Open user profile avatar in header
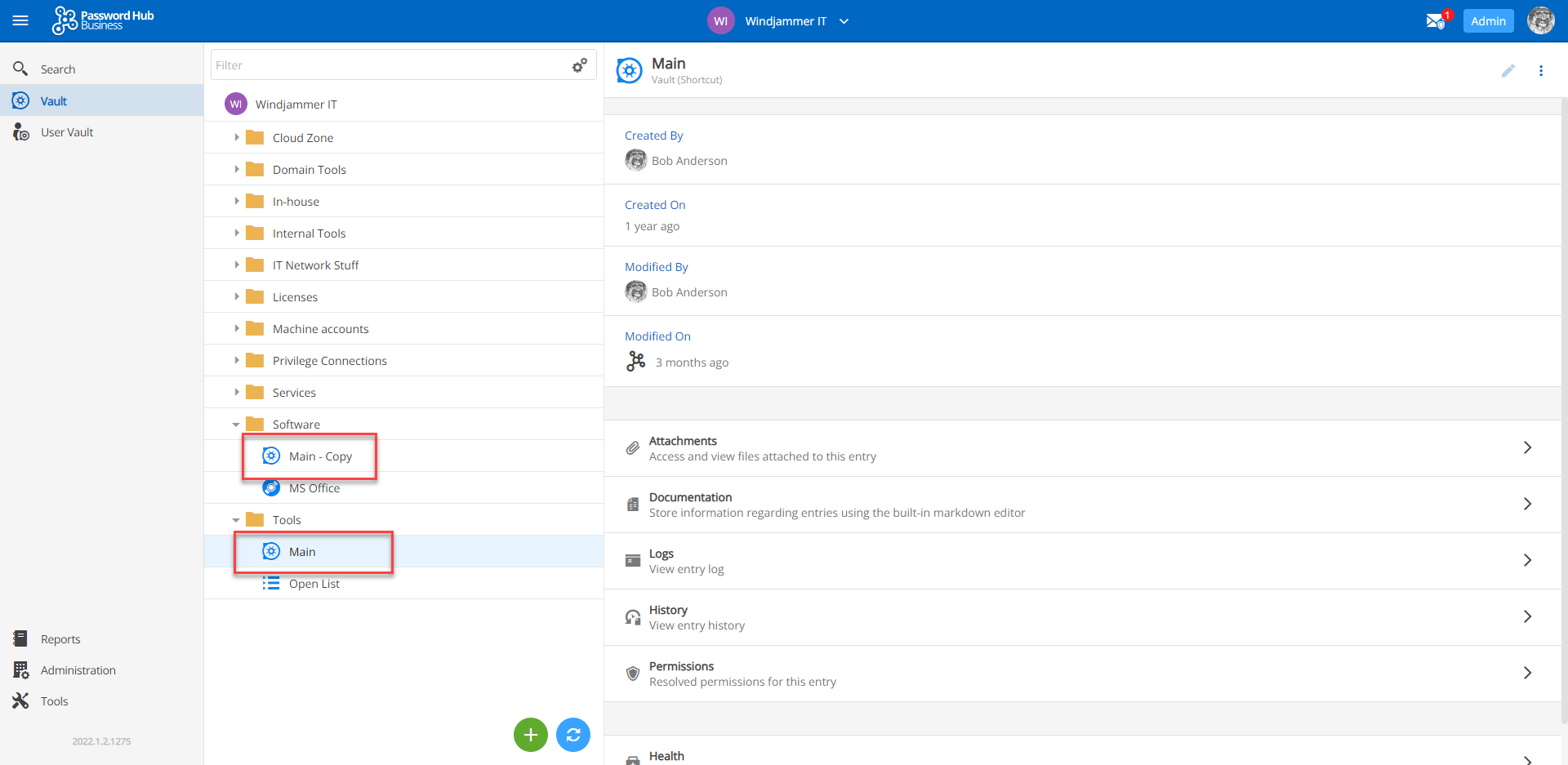This screenshot has height=765, width=1568. (x=1540, y=21)
